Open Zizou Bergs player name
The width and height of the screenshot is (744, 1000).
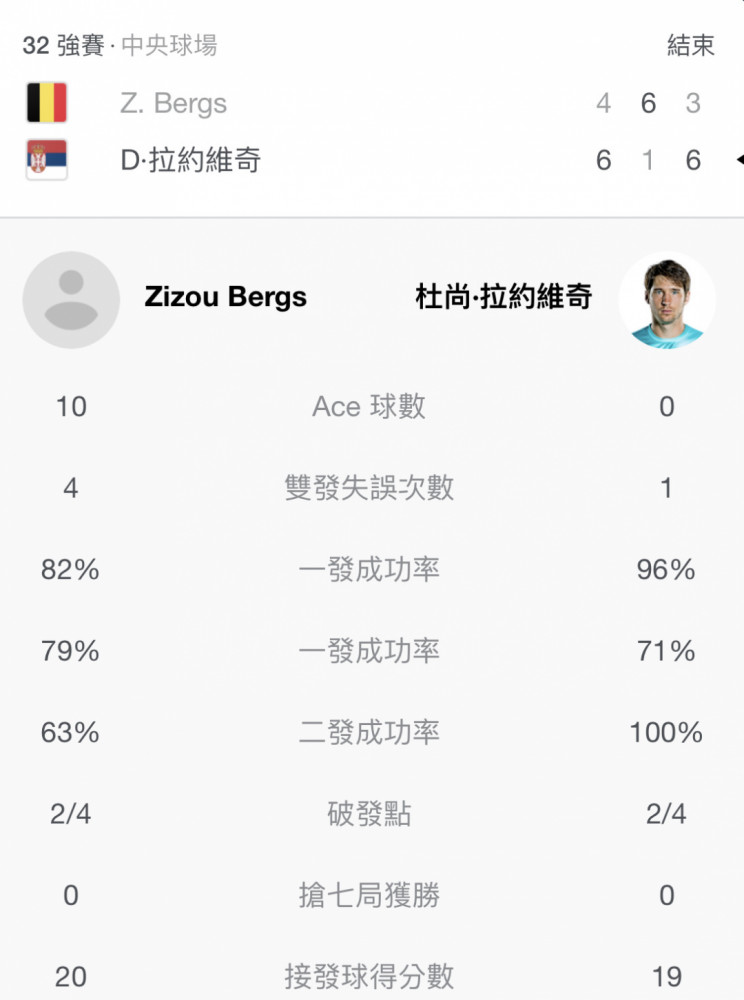[x=226, y=297]
